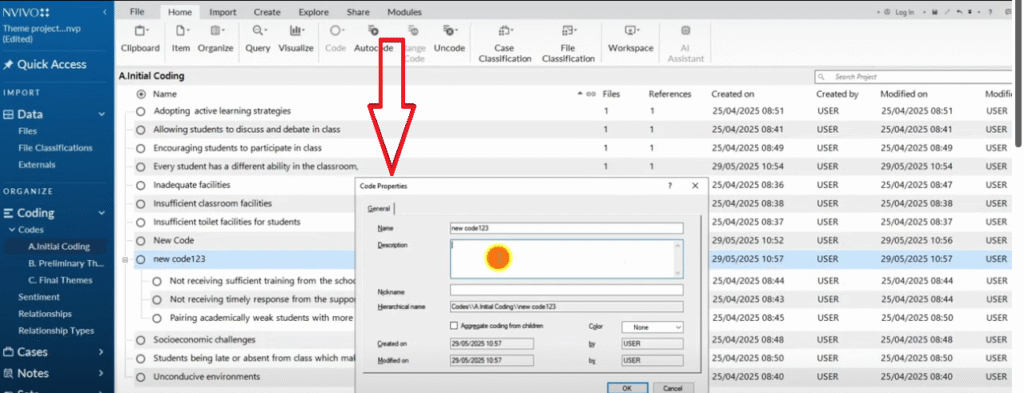The height and width of the screenshot is (393, 1024).
Task: Select the circle for New Code
Action: click(140, 240)
